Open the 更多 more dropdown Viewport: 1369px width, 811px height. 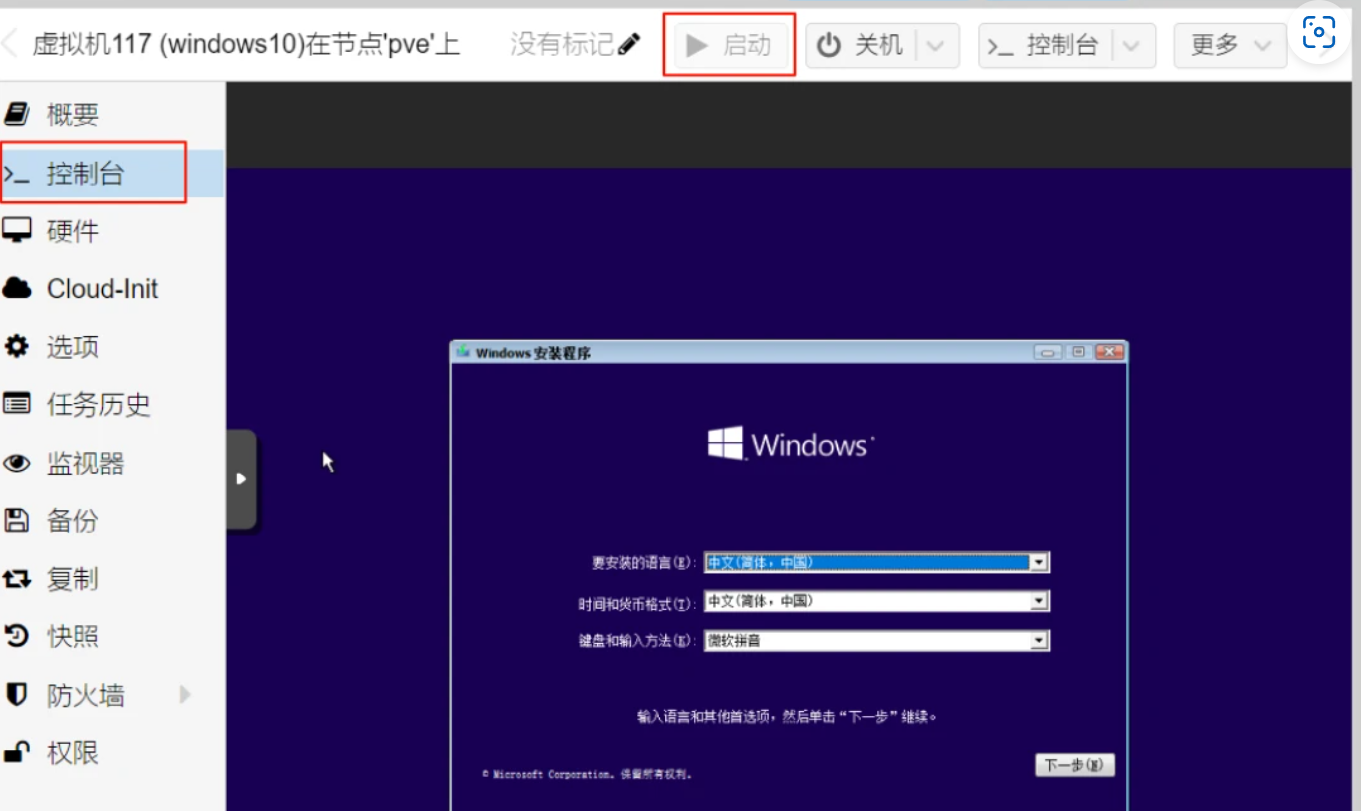click(x=1230, y=45)
